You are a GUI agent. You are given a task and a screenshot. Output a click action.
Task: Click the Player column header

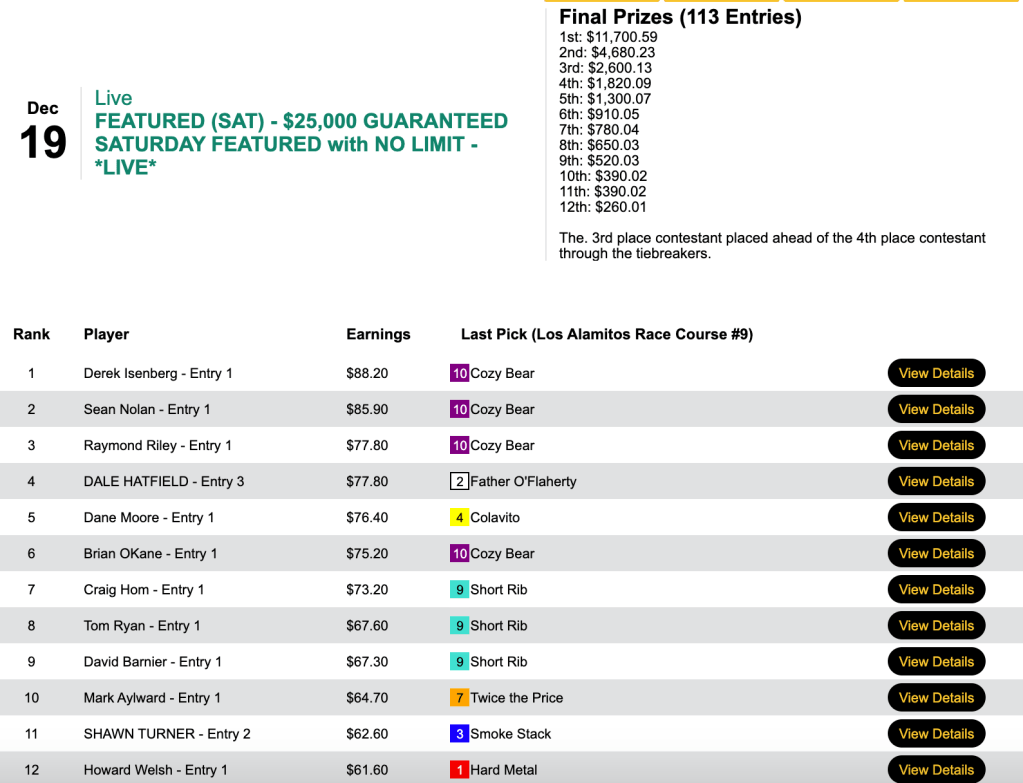click(106, 334)
